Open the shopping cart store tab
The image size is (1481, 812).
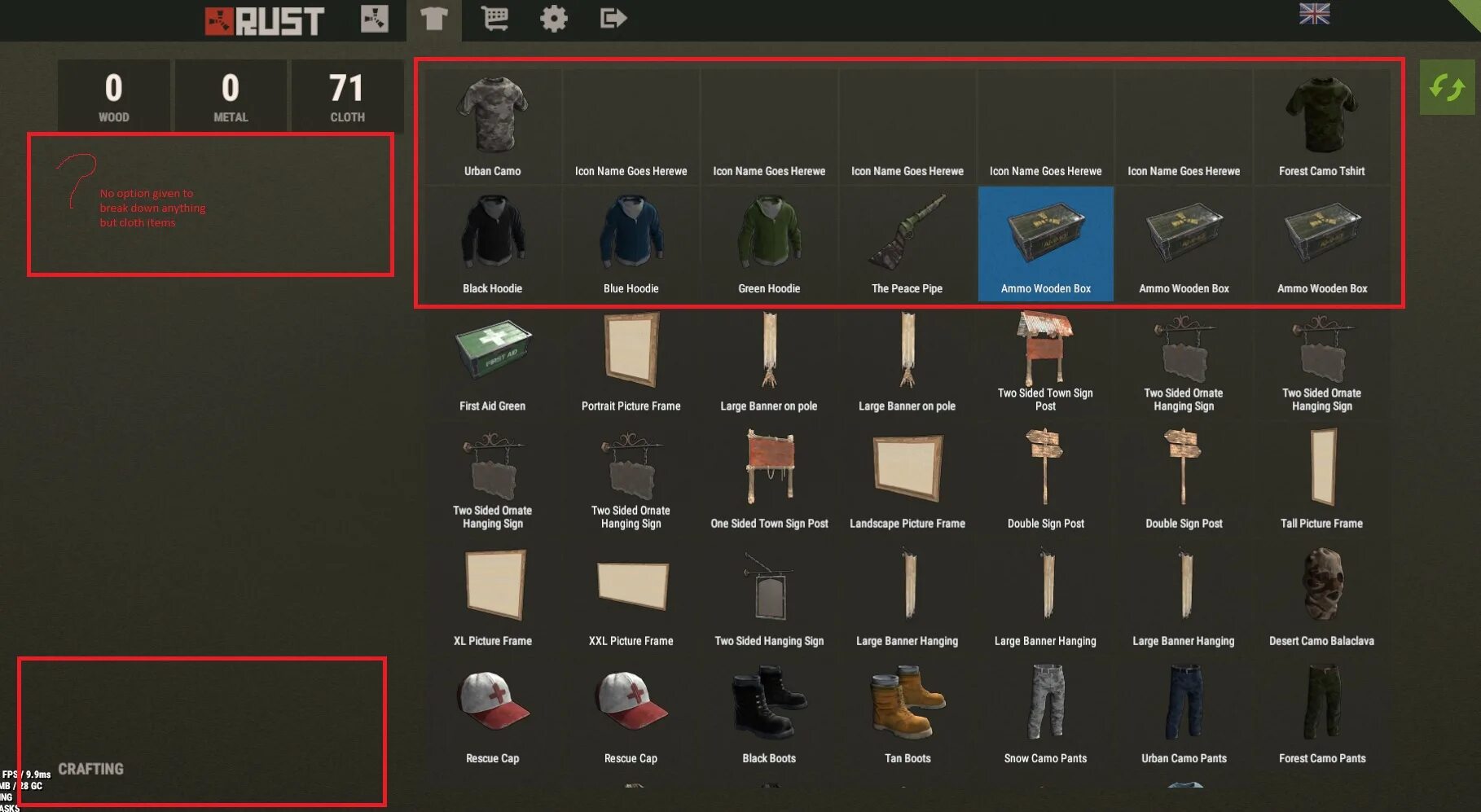[x=494, y=18]
